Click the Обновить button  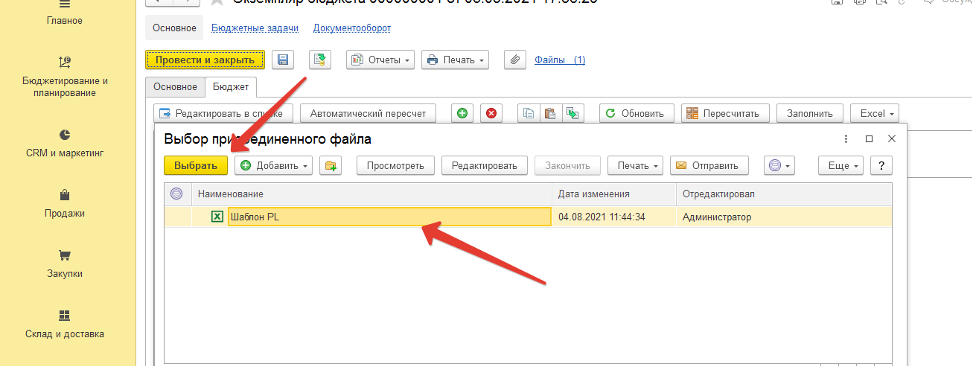[x=636, y=114]
